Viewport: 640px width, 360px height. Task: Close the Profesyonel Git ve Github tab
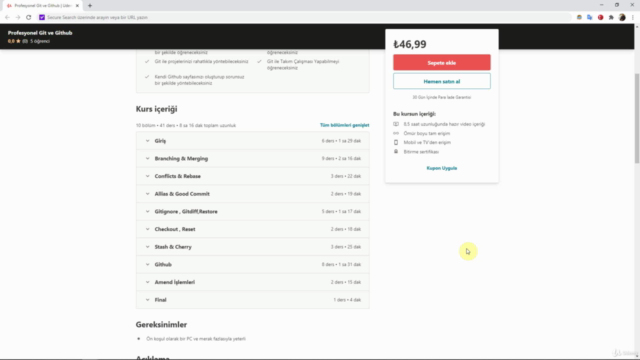pyautogui.click(x=77, y=6)
